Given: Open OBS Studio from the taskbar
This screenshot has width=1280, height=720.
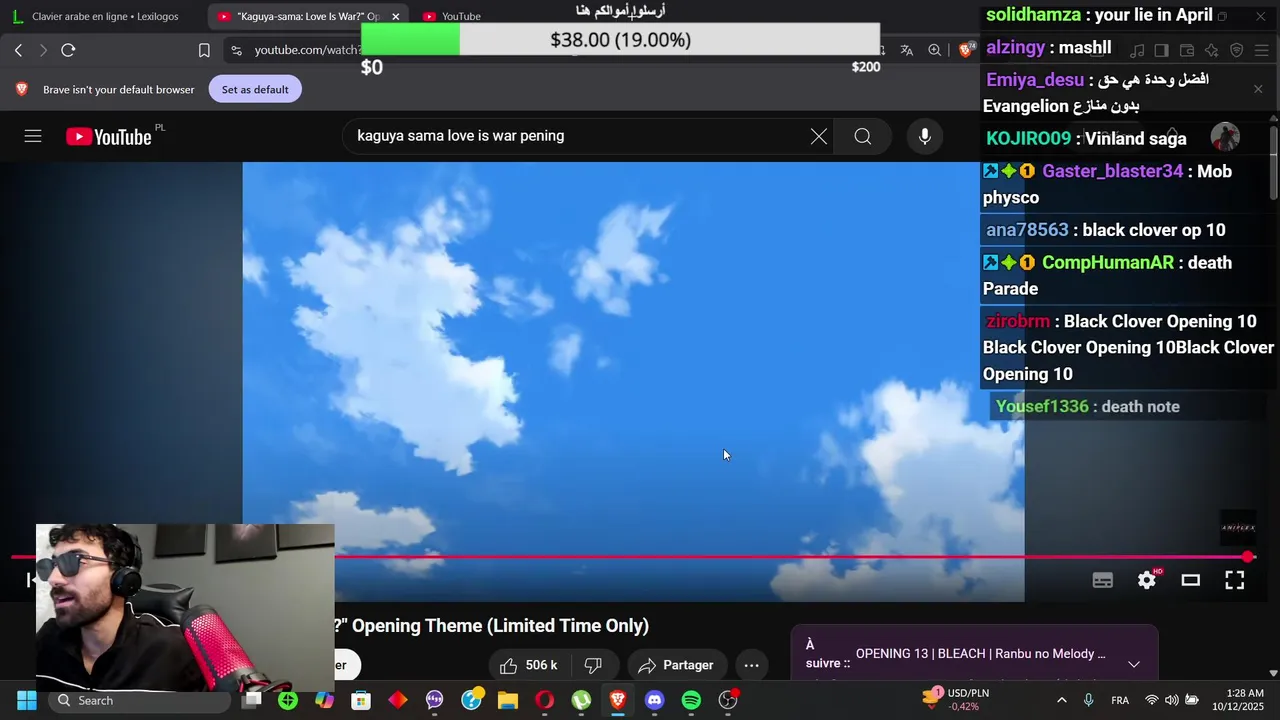Looking at the screenshot, I should pos(728,700).
